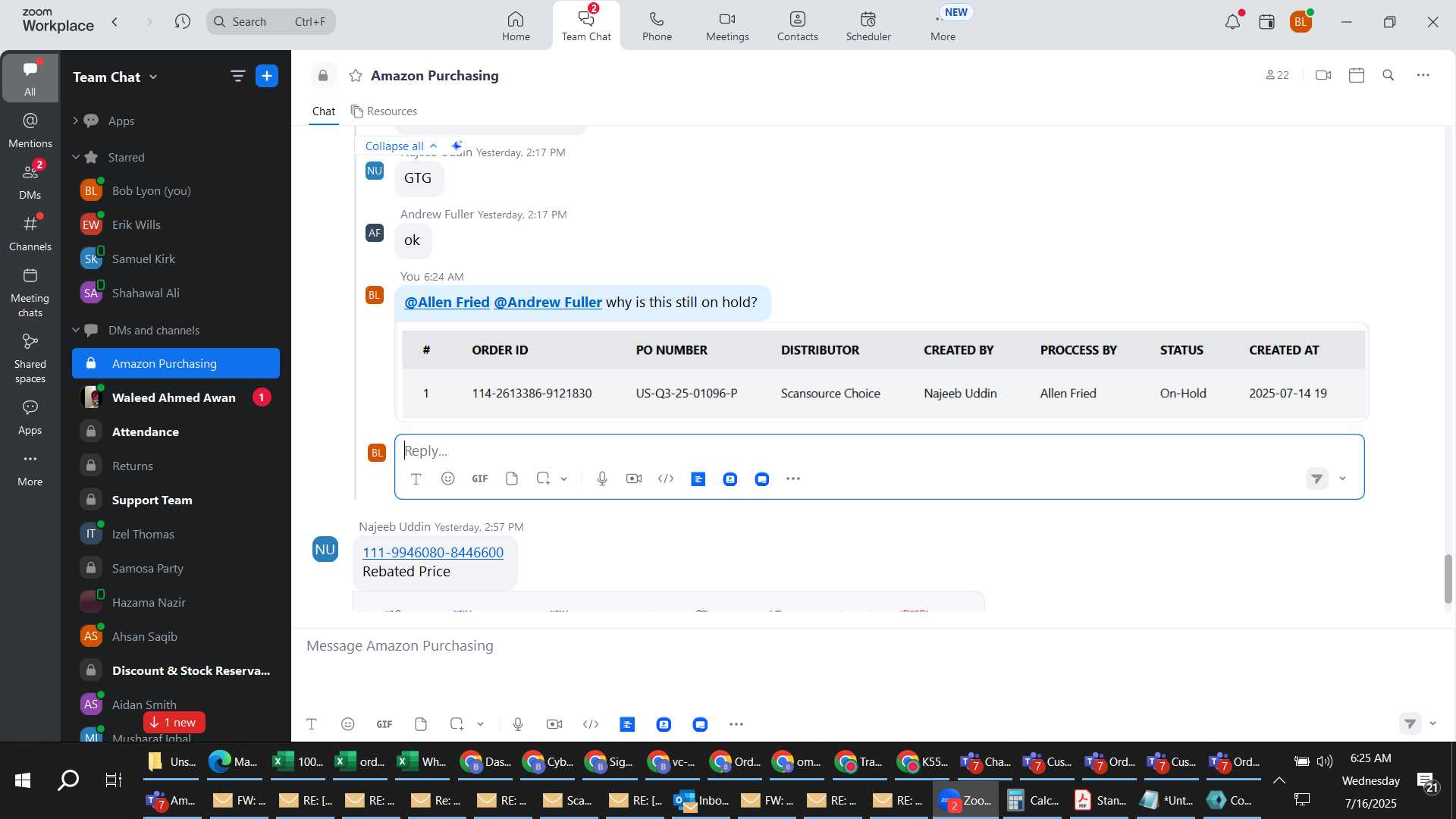Viewport: 1456px width, 819px height.
Task: Open chat with Erik Wills
Action: click(176, 224)
